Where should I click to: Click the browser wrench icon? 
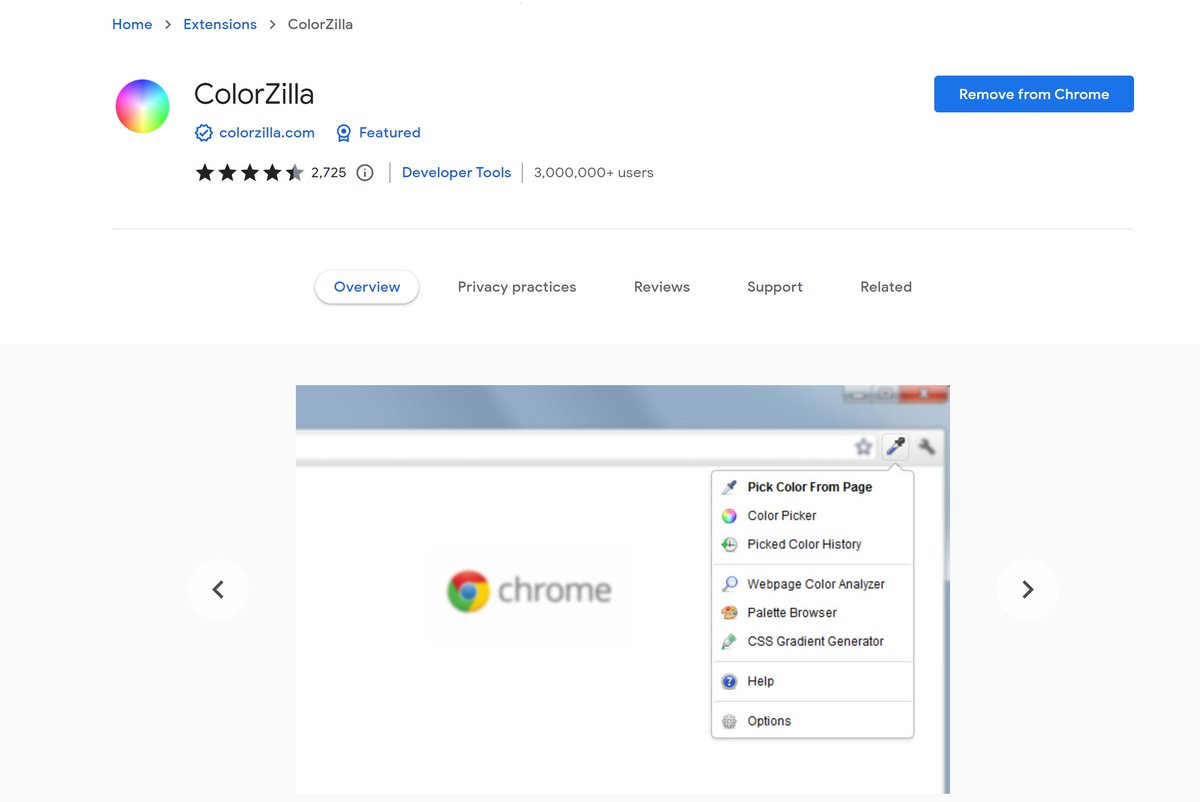click(927, 447)
